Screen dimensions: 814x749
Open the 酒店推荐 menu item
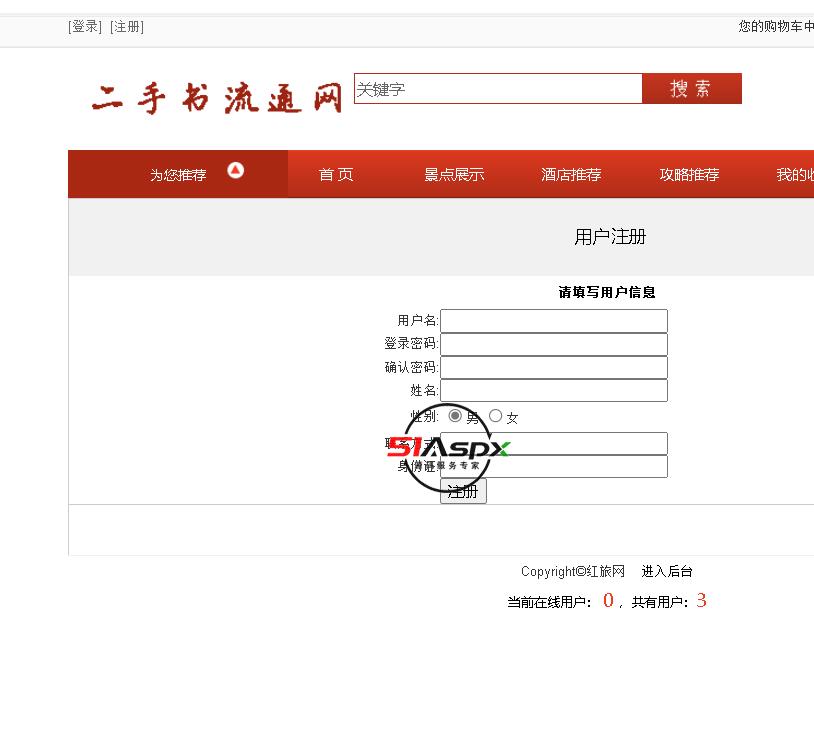click(x=571, y=174)
